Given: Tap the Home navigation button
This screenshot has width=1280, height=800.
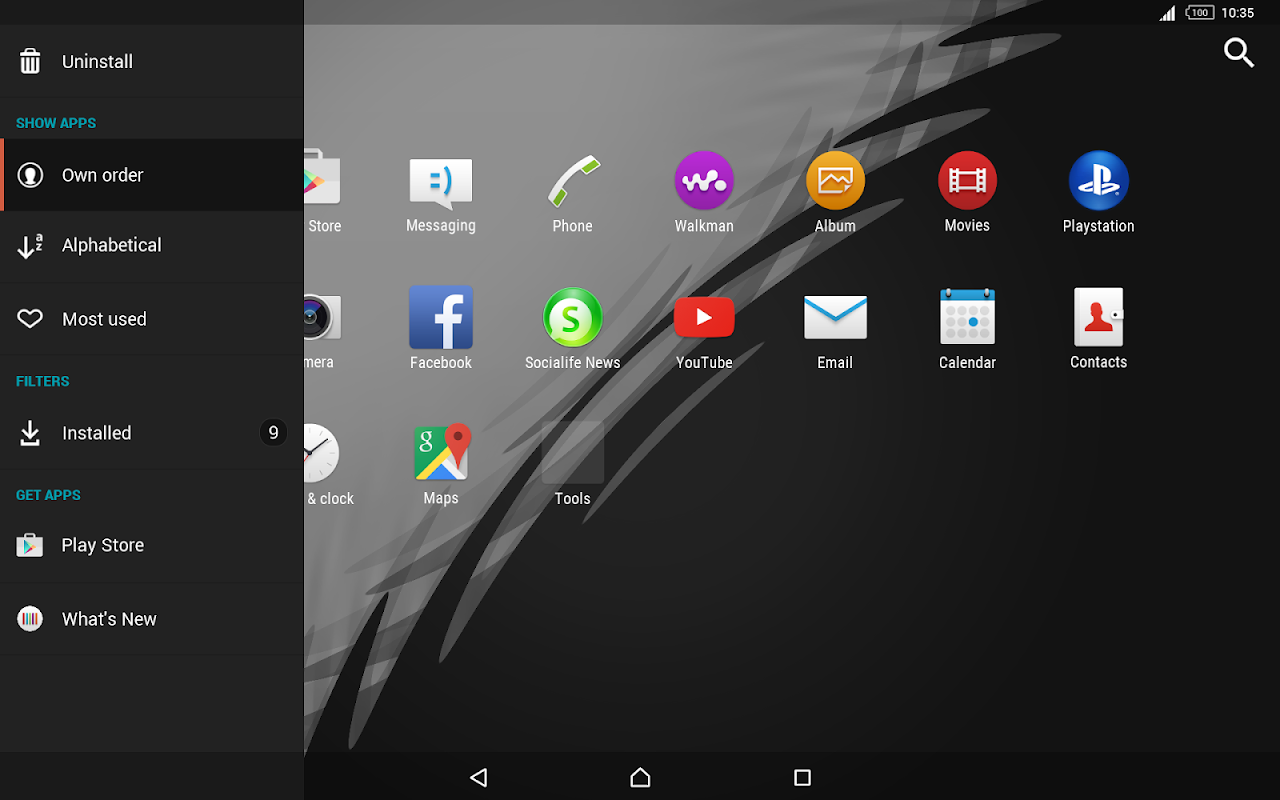Looking at the screenshot, I should [640, 777].
